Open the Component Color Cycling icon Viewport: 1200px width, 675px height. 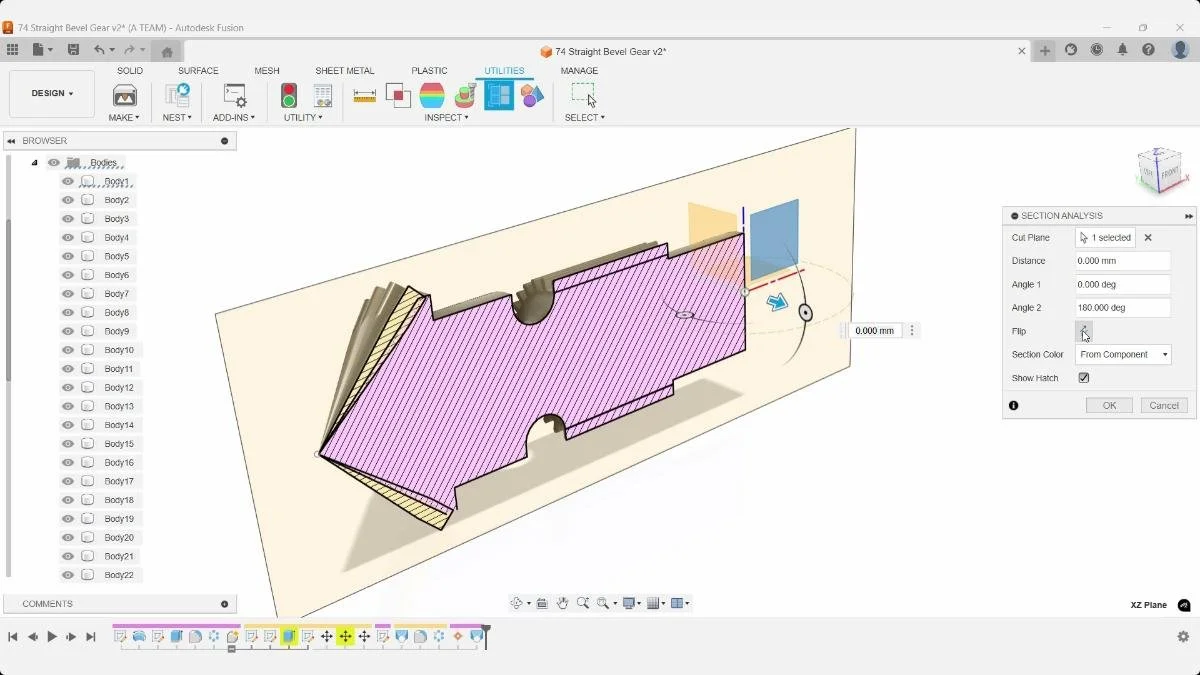[532, 96]
